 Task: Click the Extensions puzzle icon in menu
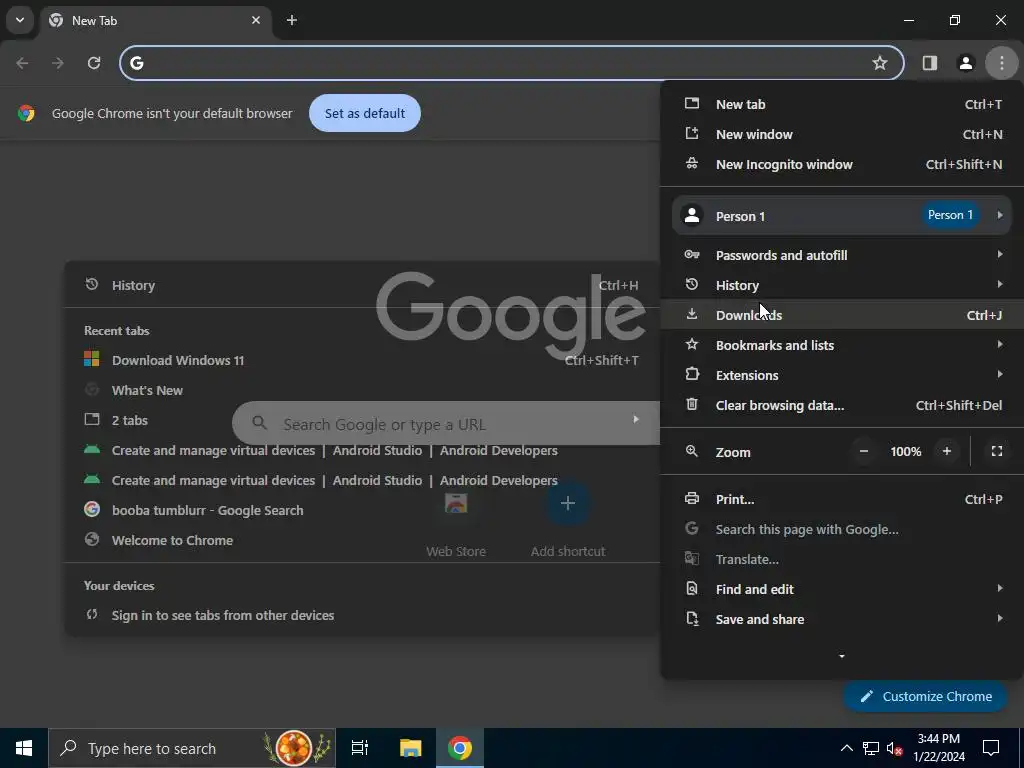point(692,375)
